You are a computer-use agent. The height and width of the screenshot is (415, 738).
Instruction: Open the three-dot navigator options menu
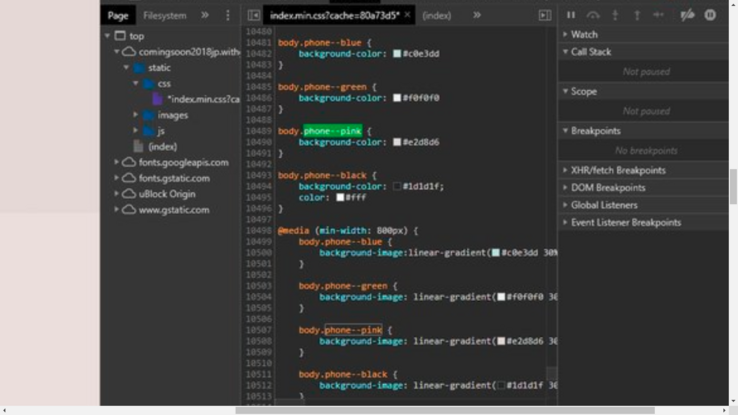[x=227, y=15]
